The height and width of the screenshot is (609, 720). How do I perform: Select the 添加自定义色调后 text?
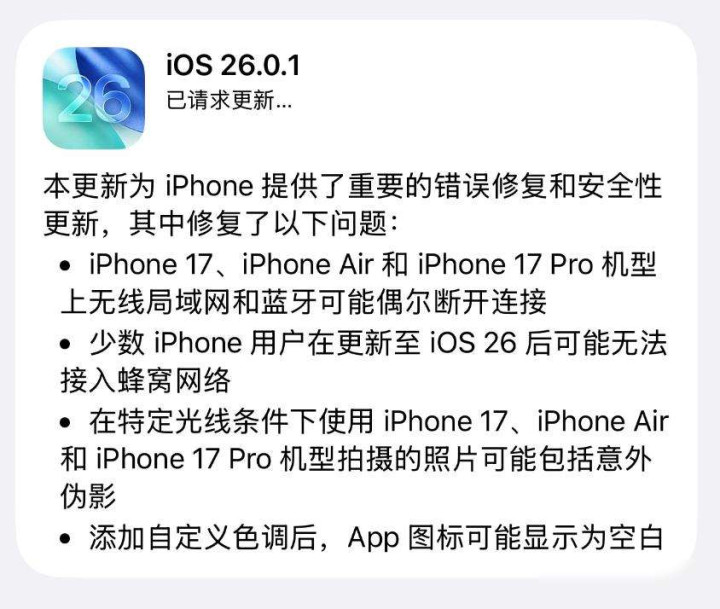click(202, 537)
